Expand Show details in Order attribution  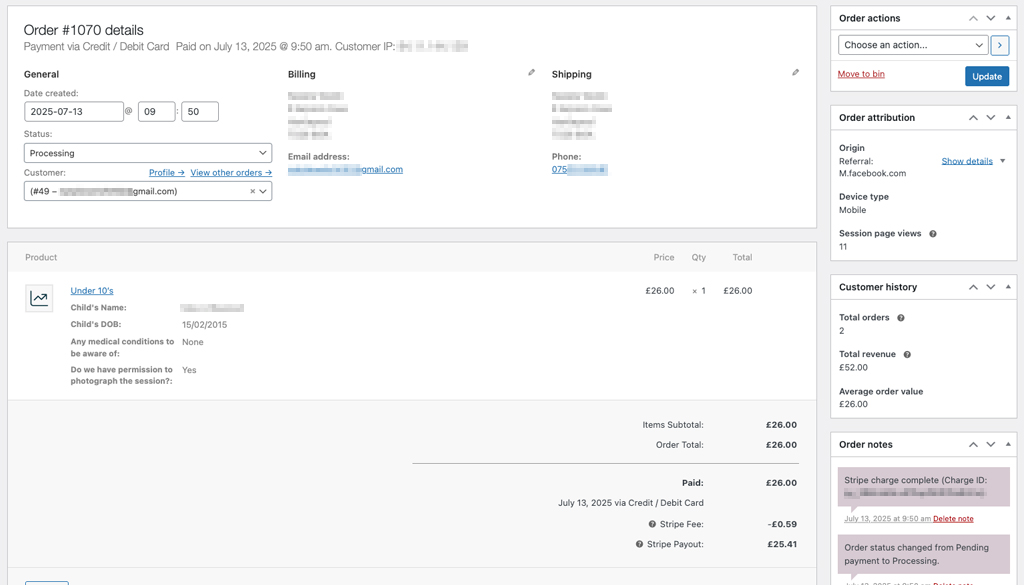[x=967, y=161]
